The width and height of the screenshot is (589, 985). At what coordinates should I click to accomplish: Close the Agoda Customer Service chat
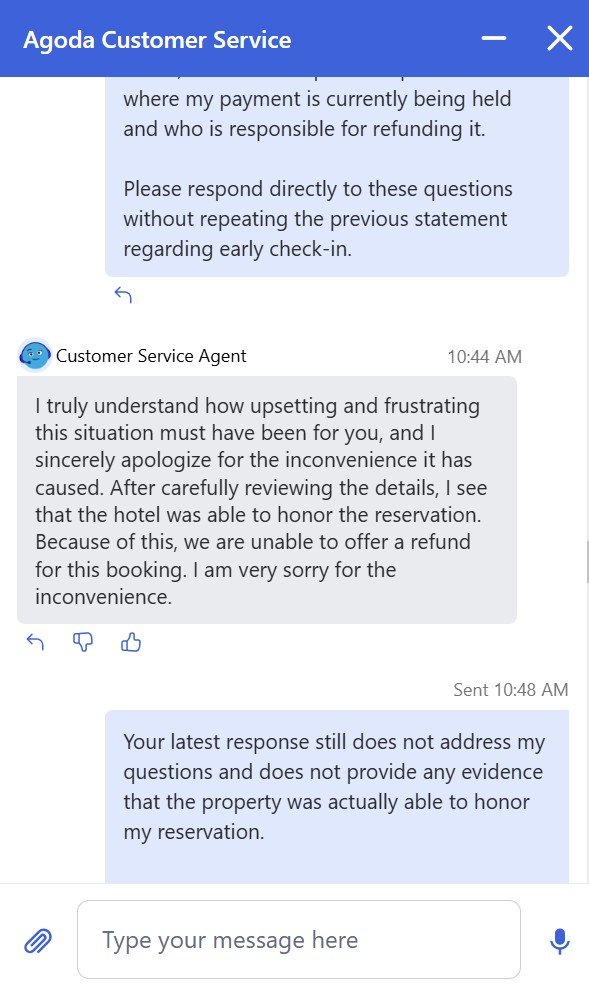tap(559, 38)
